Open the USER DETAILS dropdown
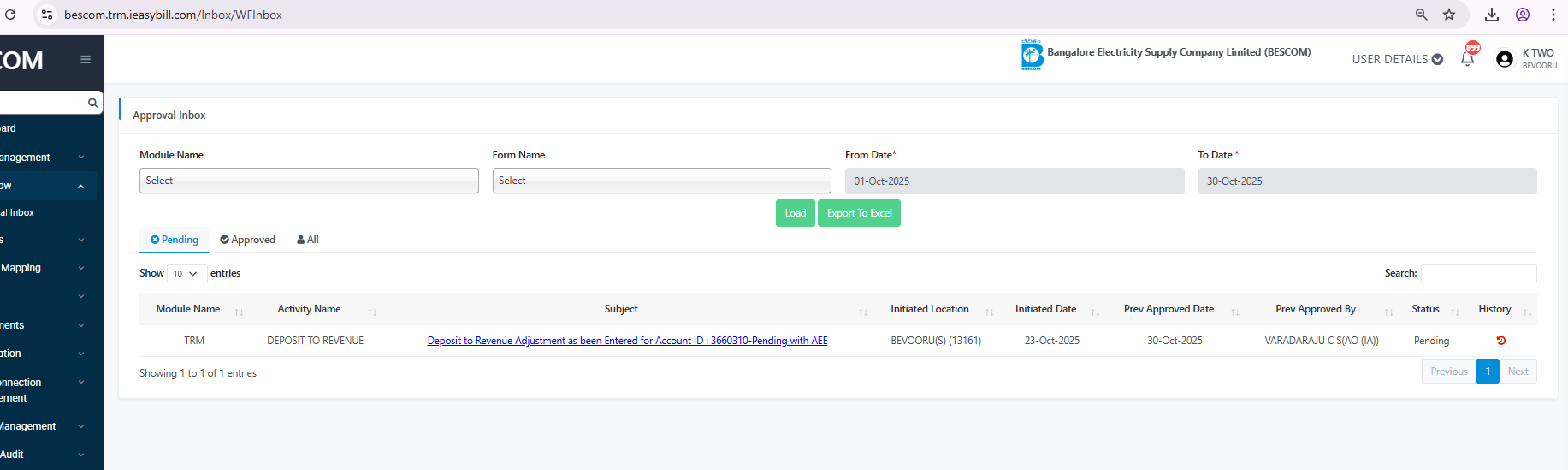Viewport: 1568px width, 470px height. [1398, 59]
